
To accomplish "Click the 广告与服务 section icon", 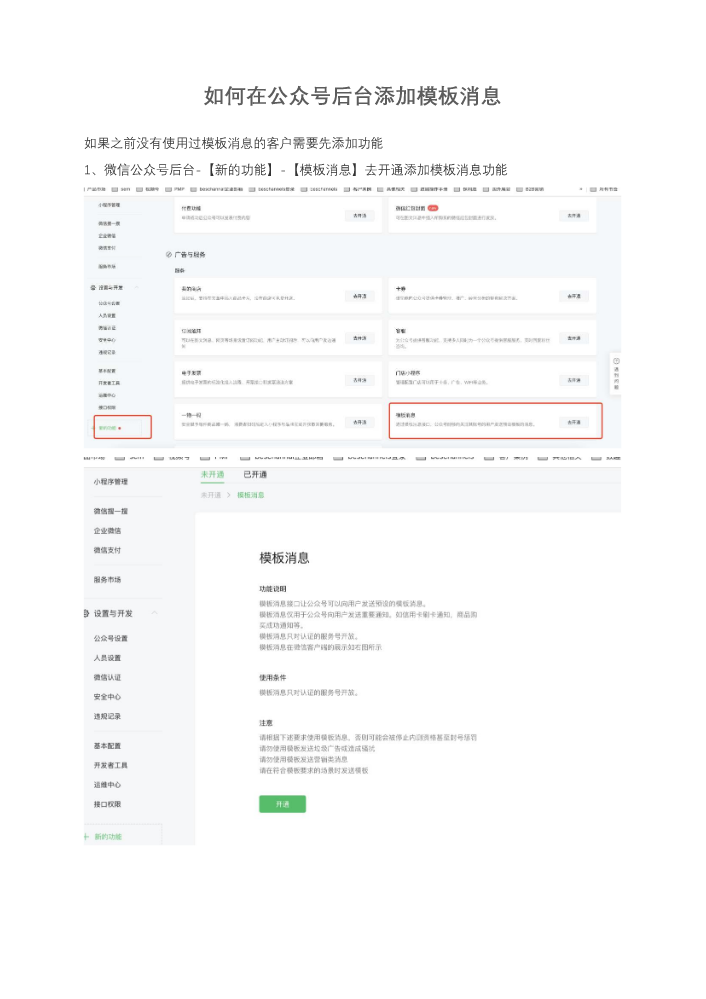I will 168,255.
